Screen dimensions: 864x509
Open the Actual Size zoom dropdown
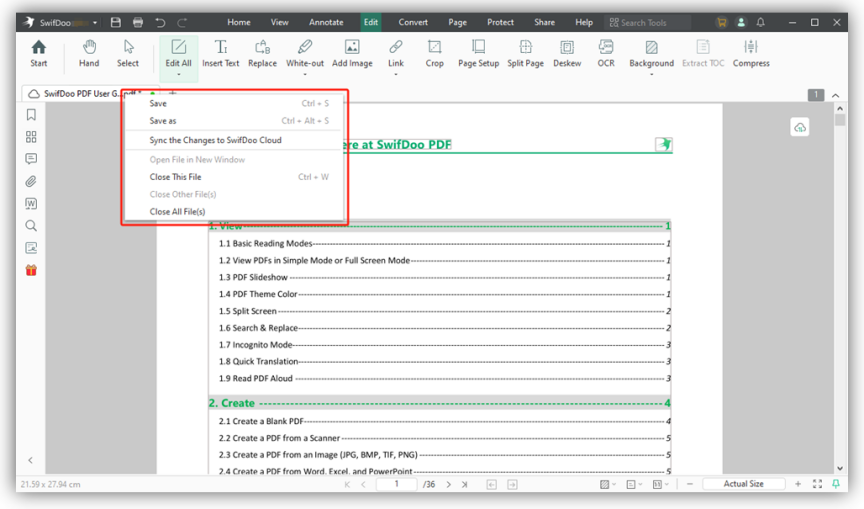(743, 484)
